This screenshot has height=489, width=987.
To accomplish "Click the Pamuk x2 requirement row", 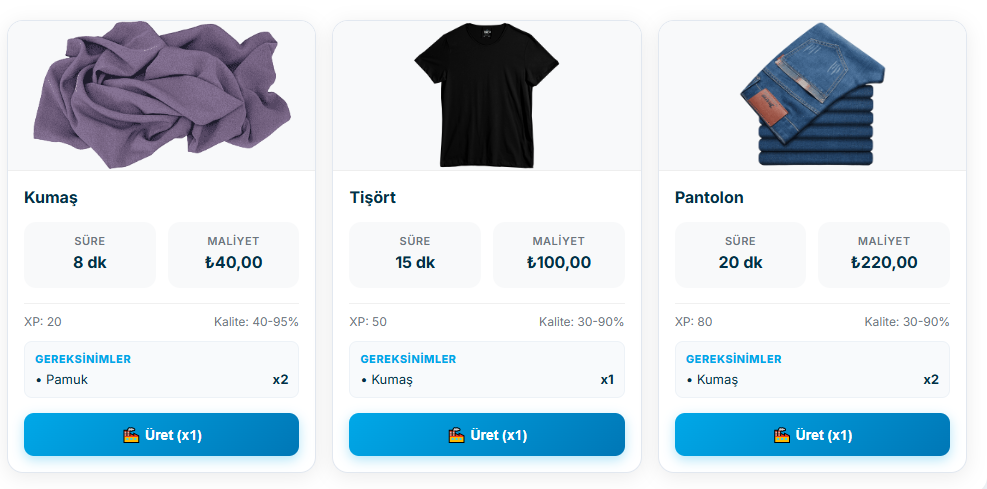I will [161, 380].
